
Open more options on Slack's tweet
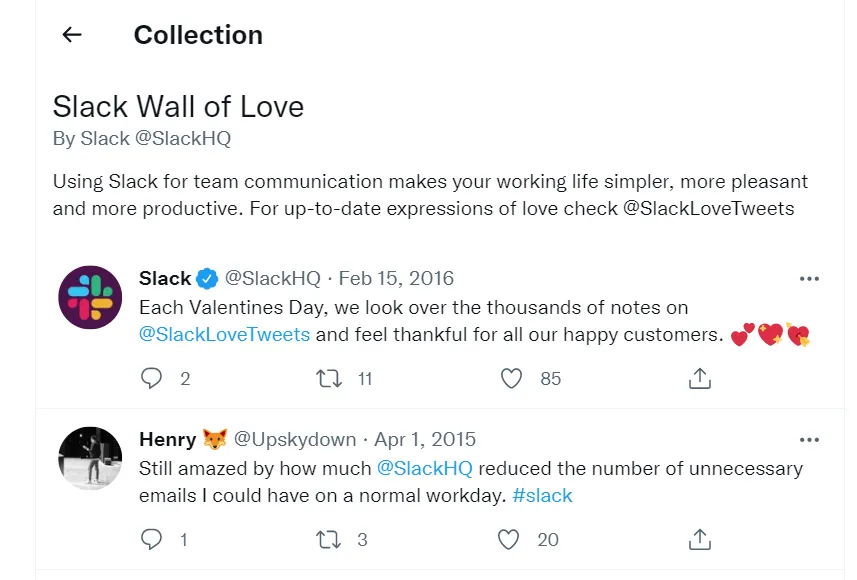pyautogui.click(x=809, y=279)
